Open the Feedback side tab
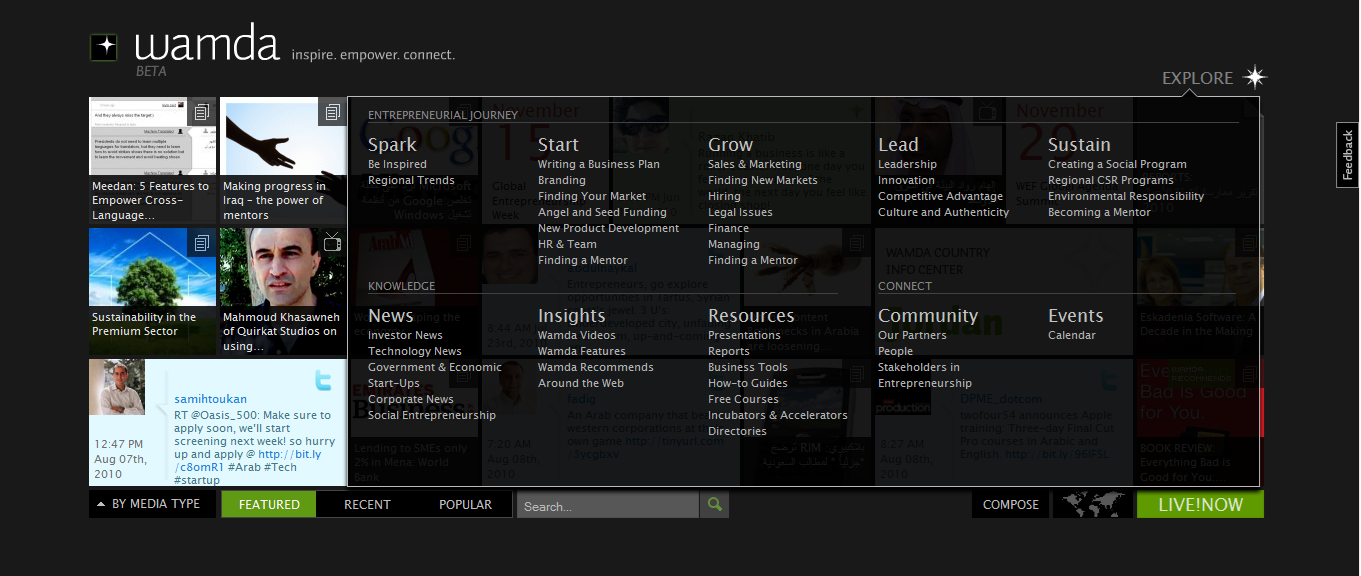Image resolution: width=1361 pixels, height=576 pixels. [1348, 155]
